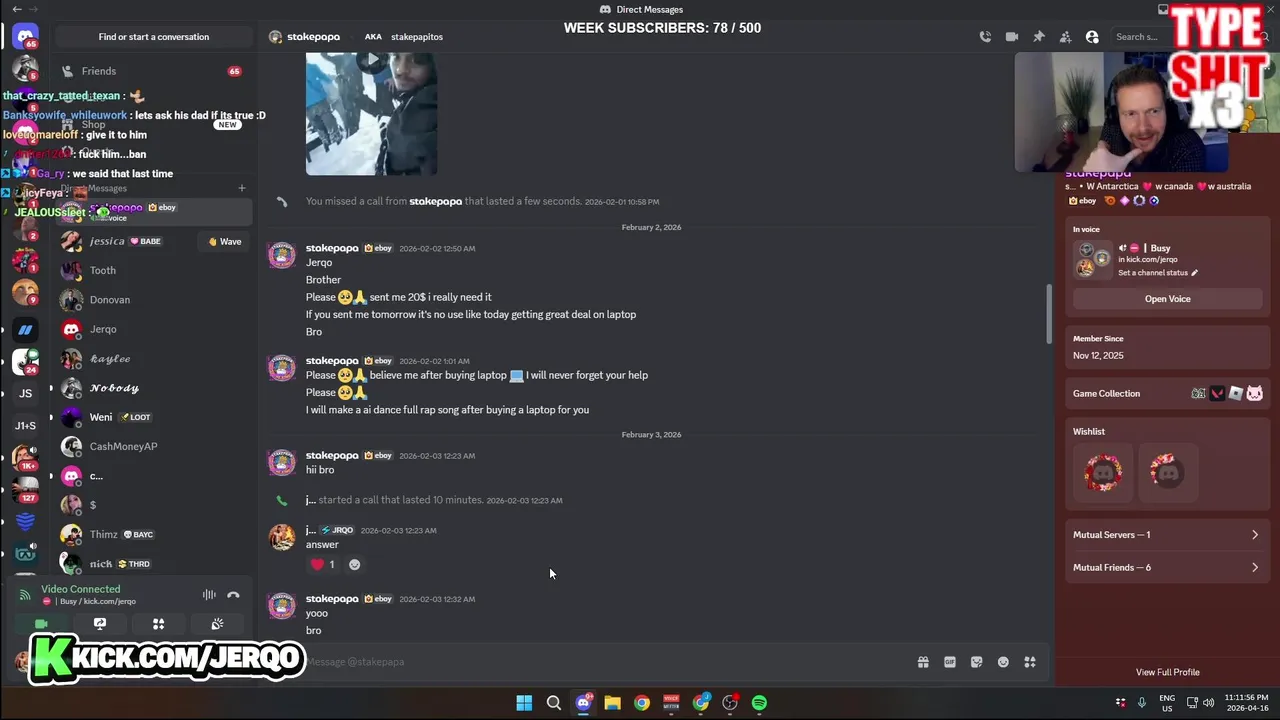This screenshot has height=720, width=1280.
Task: Create a new DM plus icon
Action: coord(241,188)
